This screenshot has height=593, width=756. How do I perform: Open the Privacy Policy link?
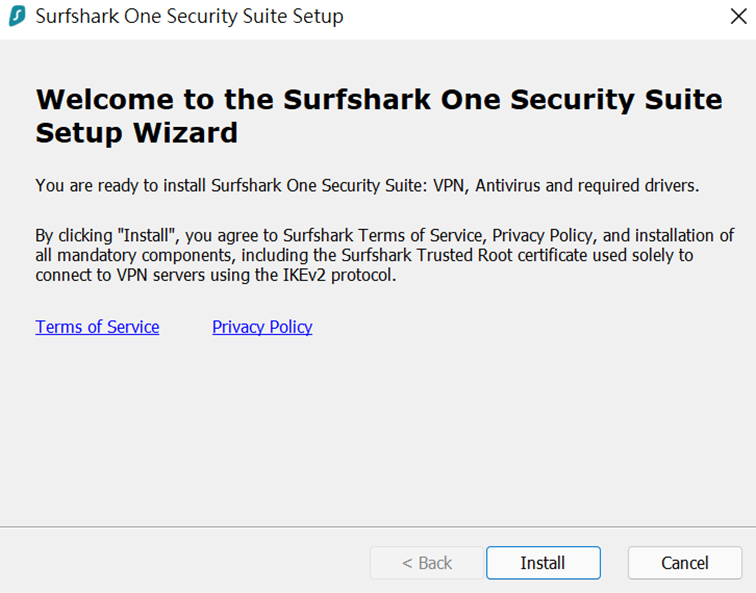click(262, 327)
